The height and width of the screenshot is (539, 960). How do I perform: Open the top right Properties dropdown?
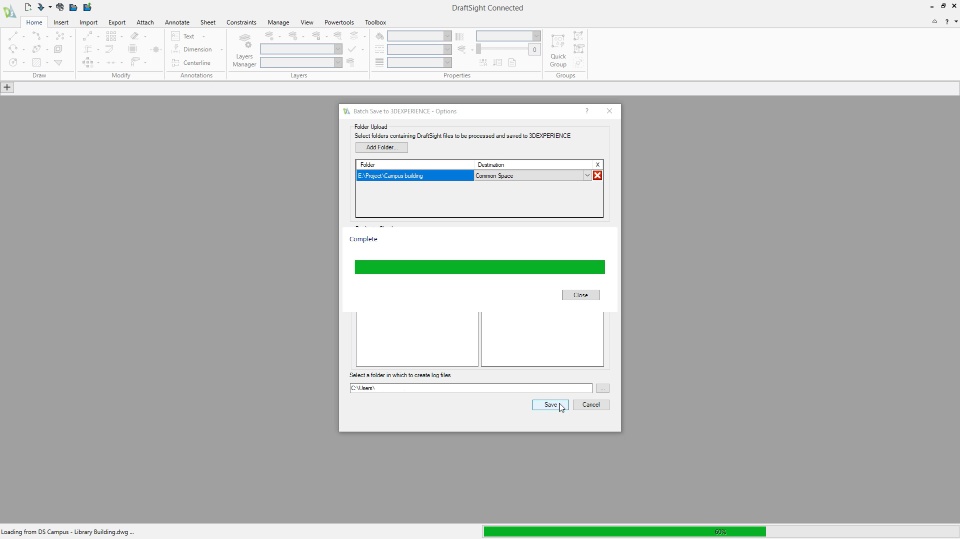point(536,36)
